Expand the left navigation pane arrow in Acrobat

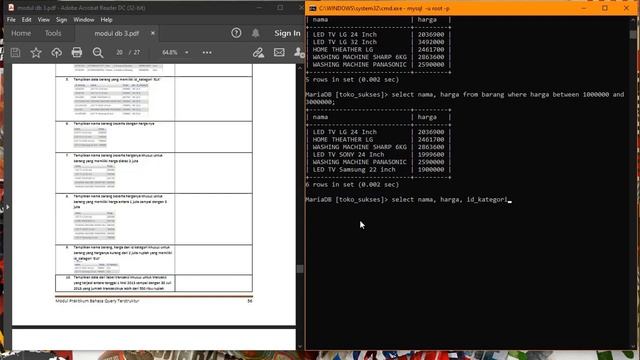(7, 207)
